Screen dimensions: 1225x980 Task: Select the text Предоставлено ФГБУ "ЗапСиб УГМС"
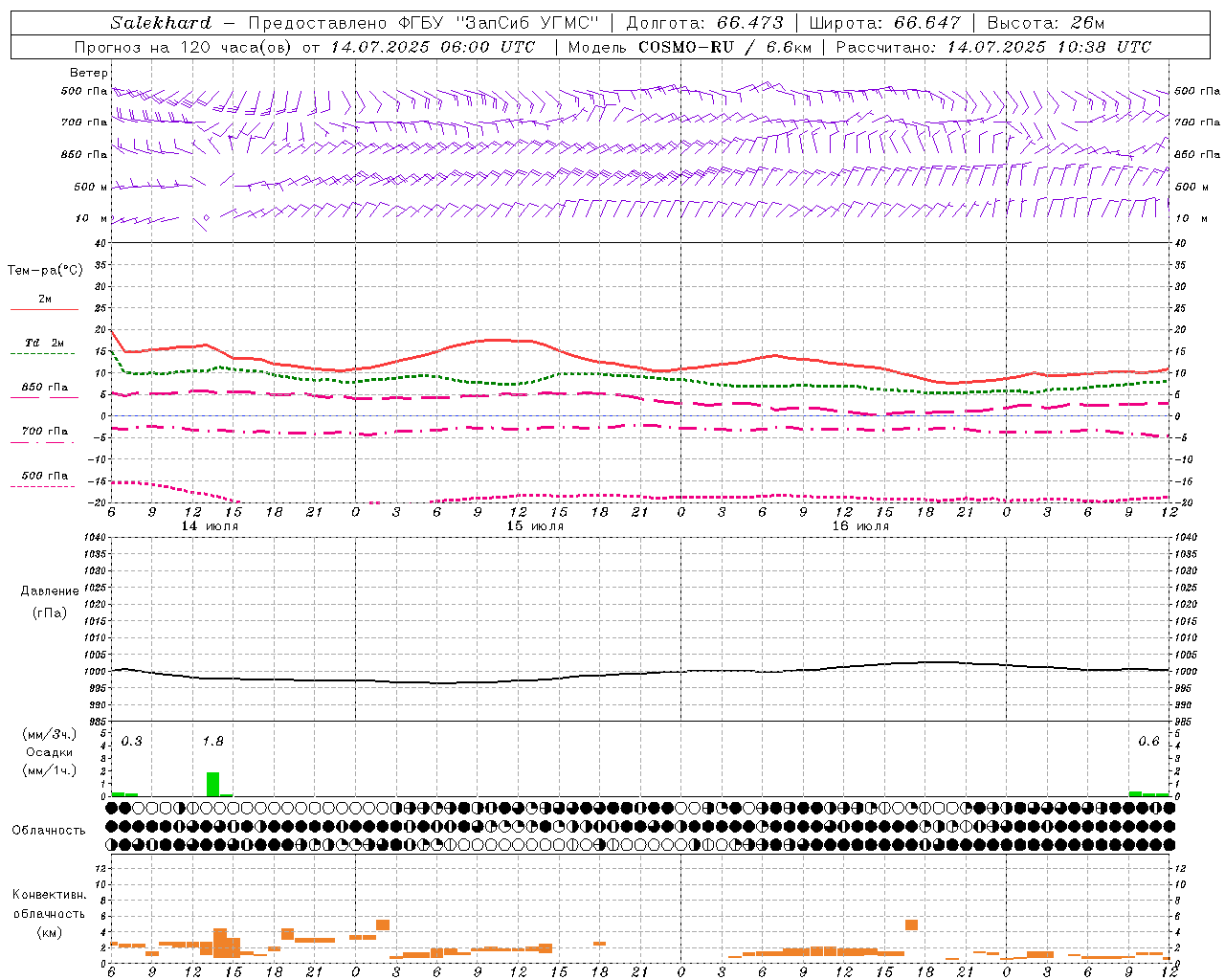coord(423,23)
